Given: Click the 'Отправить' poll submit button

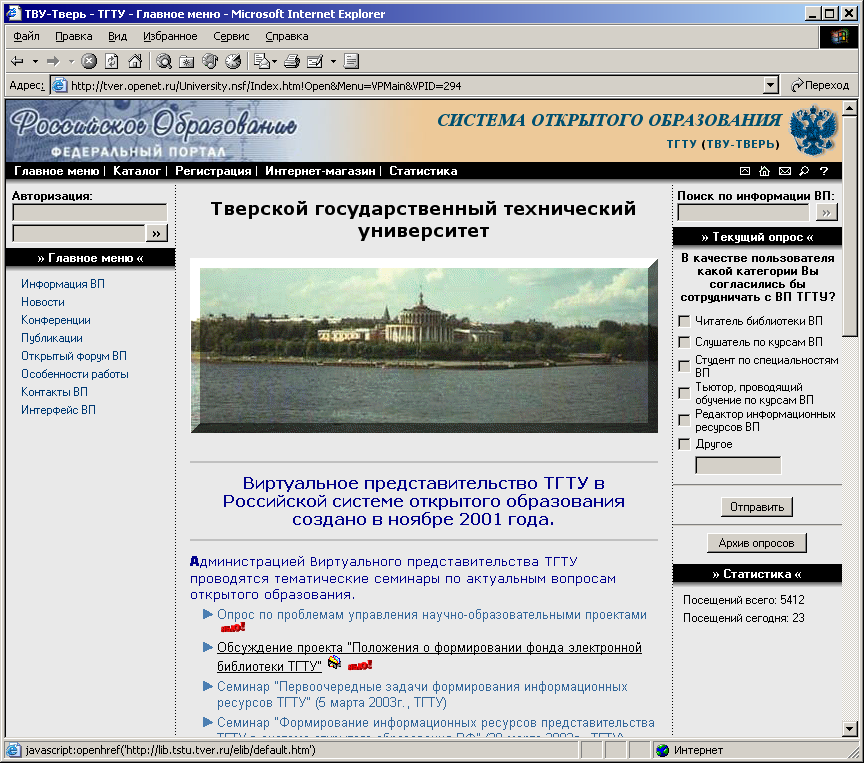Looking at the screenshot, I should (757, 507).
